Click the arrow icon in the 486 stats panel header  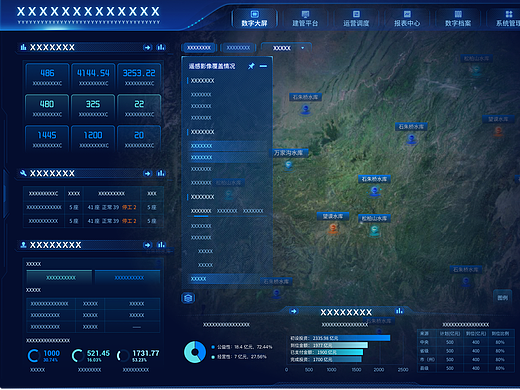147,47
